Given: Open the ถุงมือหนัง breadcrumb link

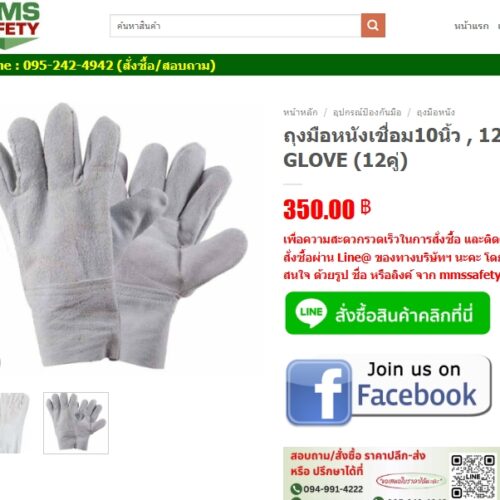Looking at the screenshot, I should 436,112.
